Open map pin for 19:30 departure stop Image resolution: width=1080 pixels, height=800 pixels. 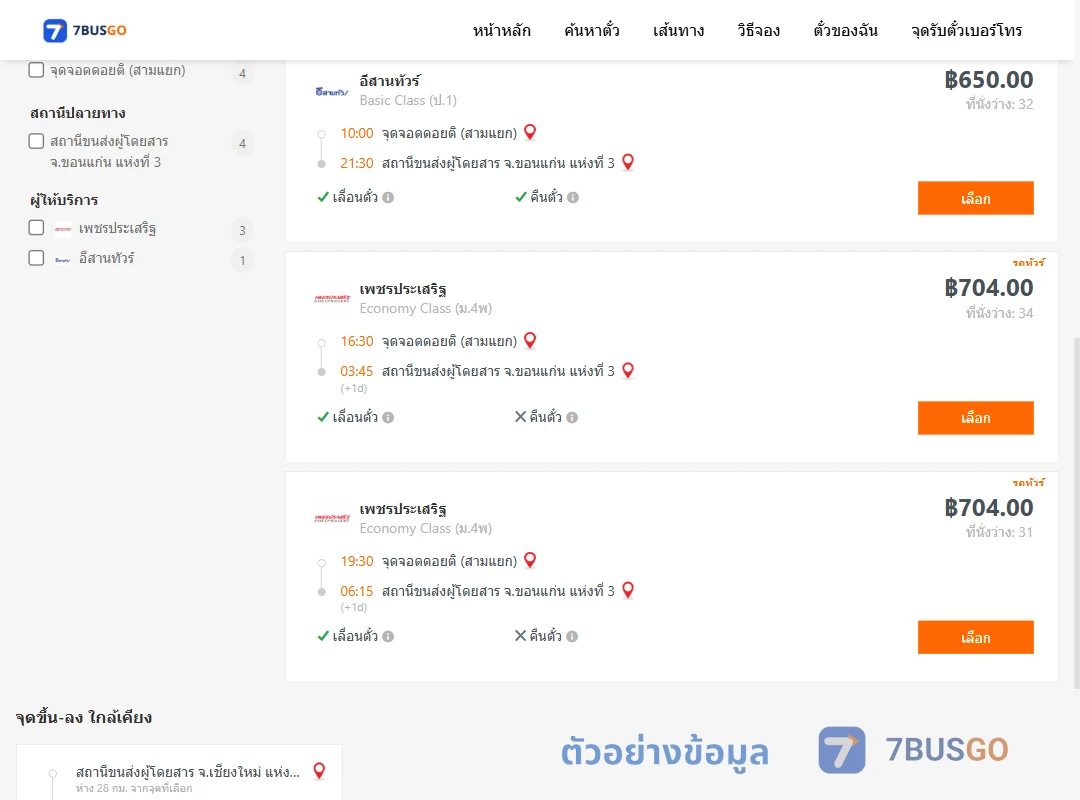tap(530, 560)
